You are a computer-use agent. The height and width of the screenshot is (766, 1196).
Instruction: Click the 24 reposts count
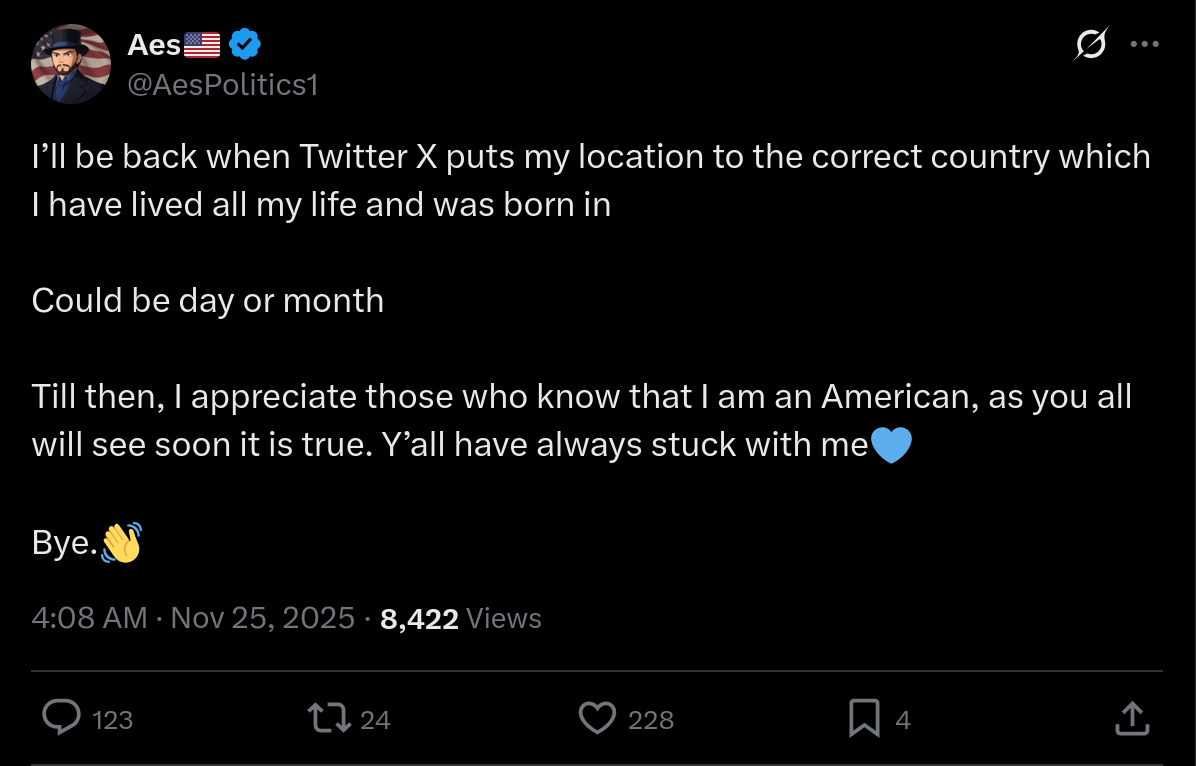375,720
